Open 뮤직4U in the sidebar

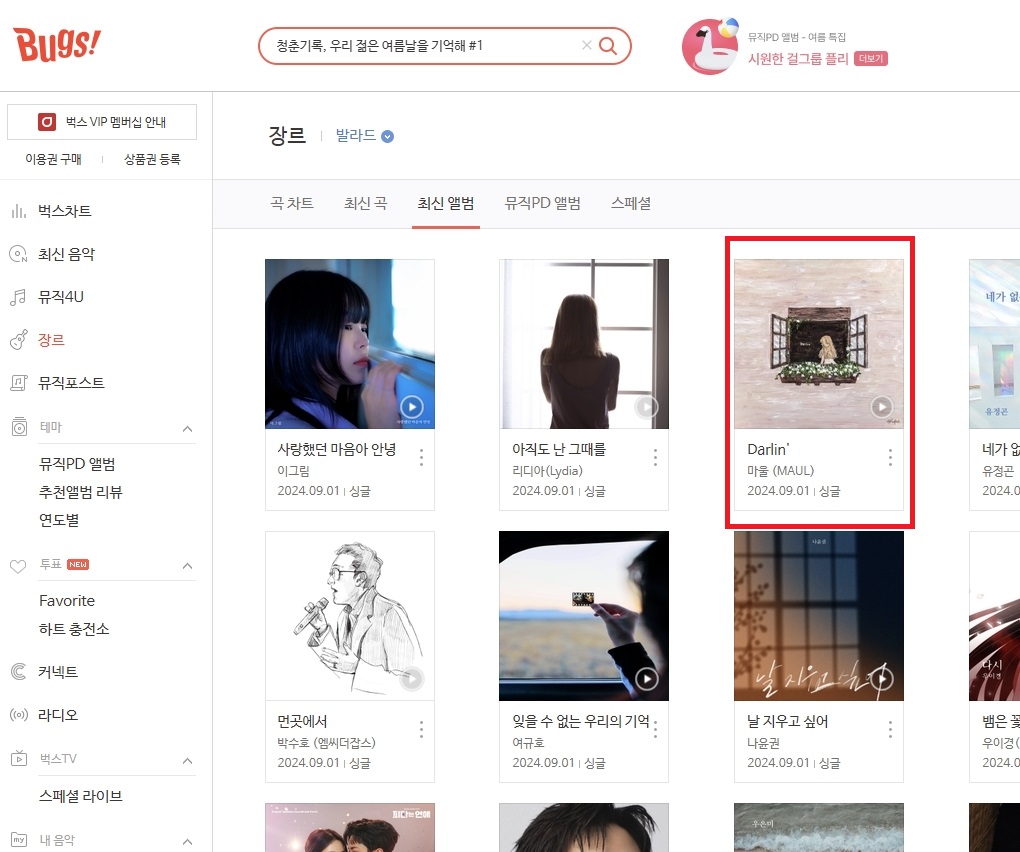[60, 297]
